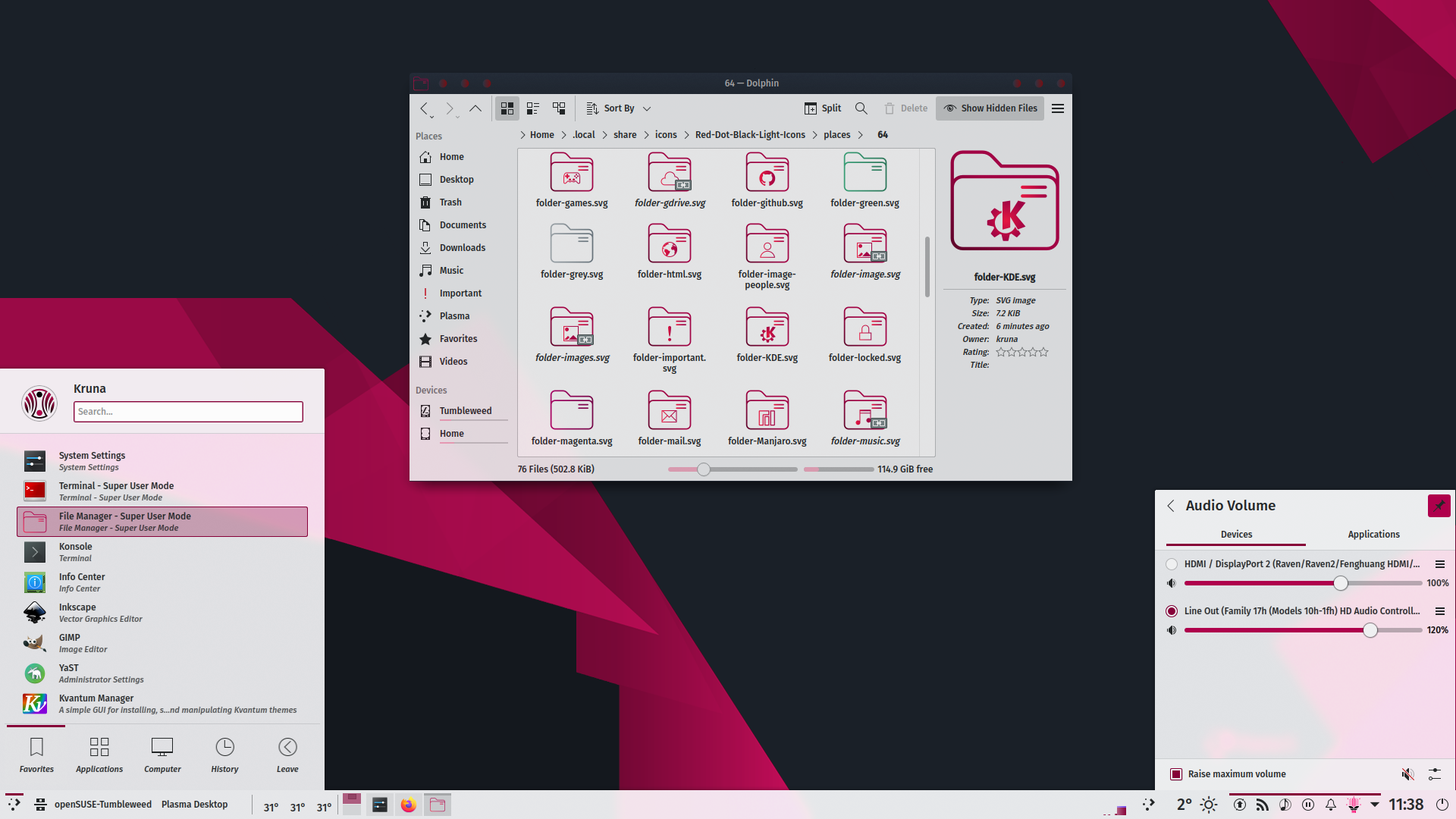1456x819 pixels.
Task: Toggle Split view in Dolphin
Action: pos(823,108)
